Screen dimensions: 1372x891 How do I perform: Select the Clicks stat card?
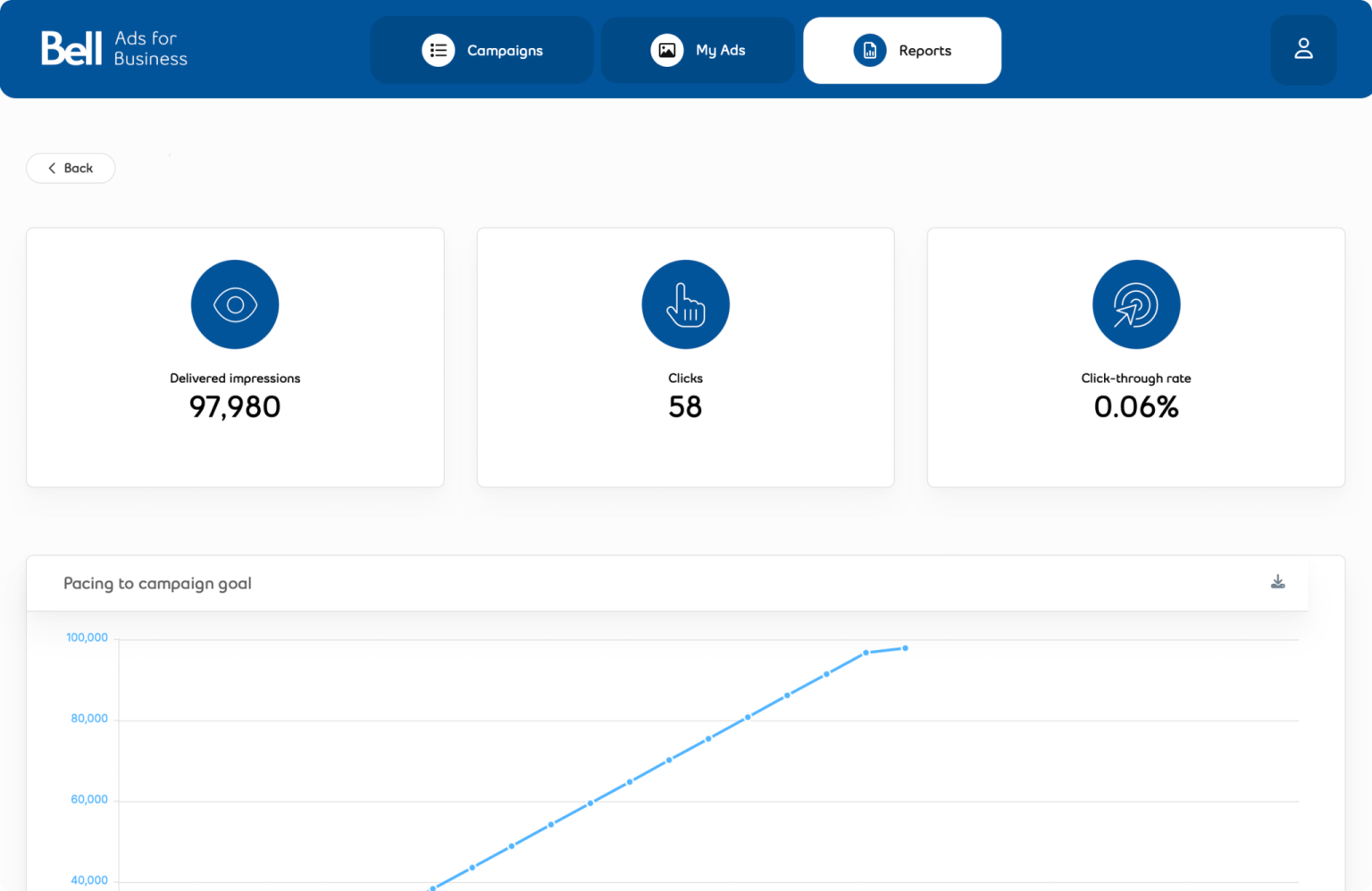coord(685,356)
